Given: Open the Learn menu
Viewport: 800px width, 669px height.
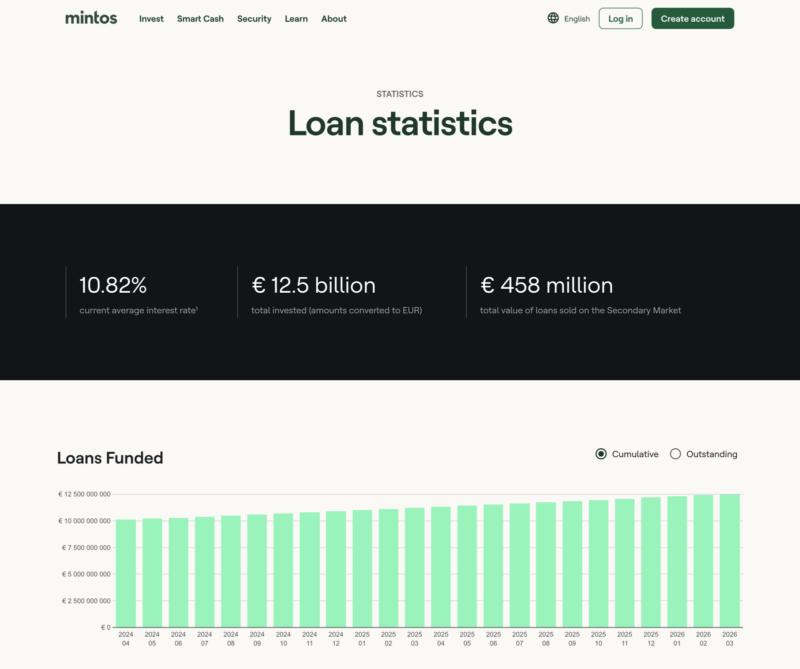Looking at the screenshot, I should click(x=296, y=18).
